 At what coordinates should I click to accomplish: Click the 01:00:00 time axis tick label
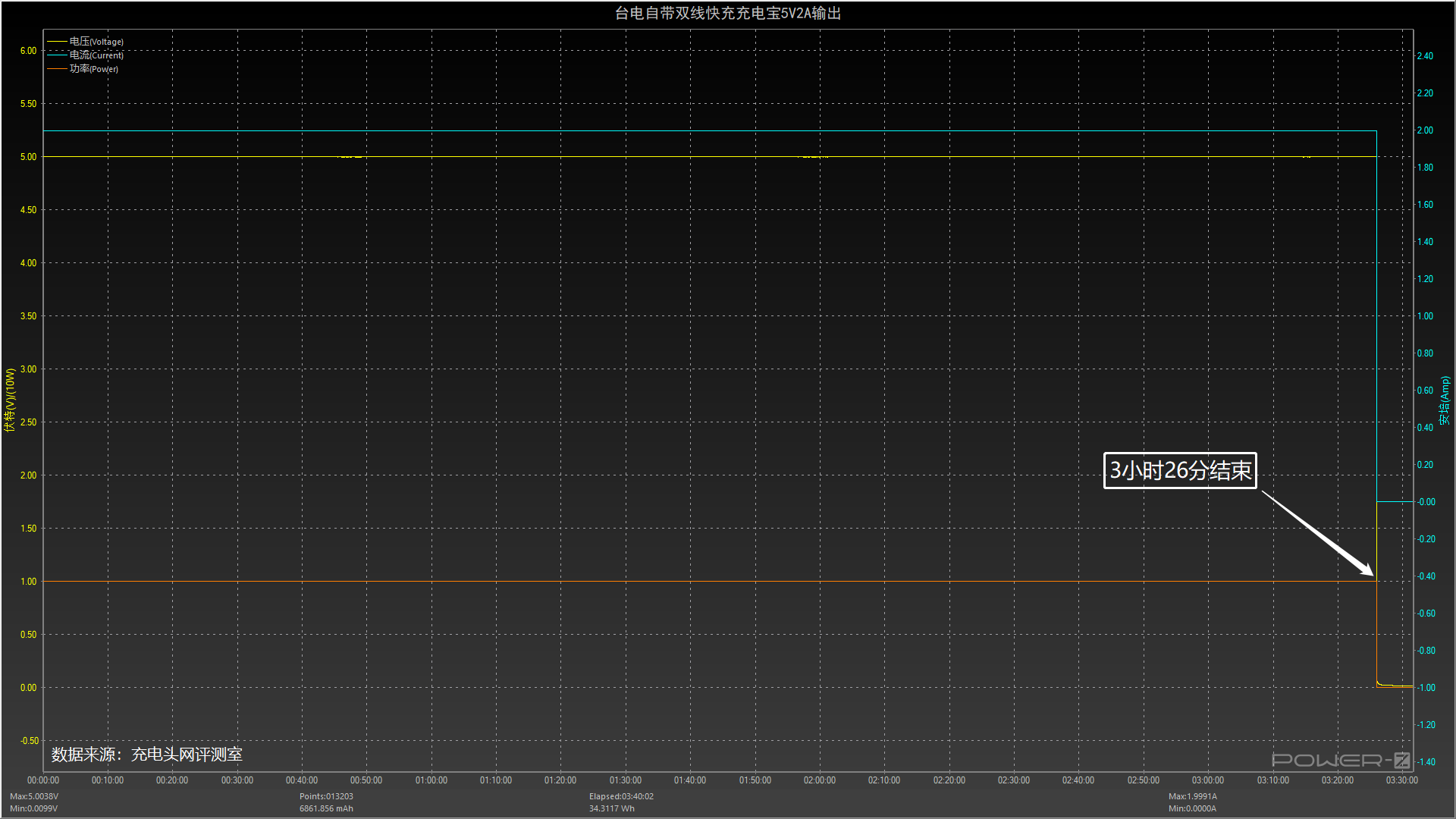tap(431, 780)
